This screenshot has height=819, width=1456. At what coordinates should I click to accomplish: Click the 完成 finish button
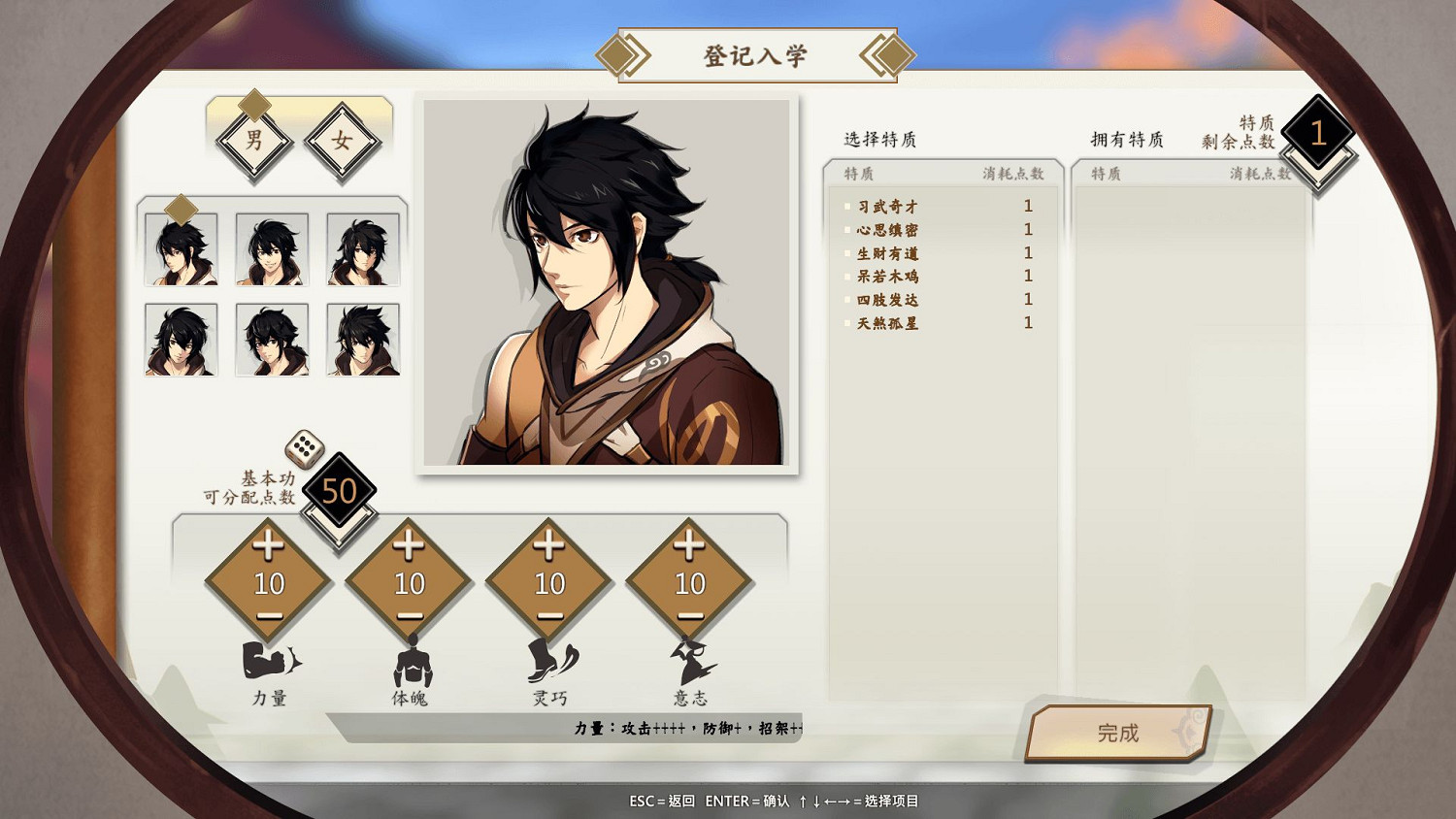click(1118, 733)
